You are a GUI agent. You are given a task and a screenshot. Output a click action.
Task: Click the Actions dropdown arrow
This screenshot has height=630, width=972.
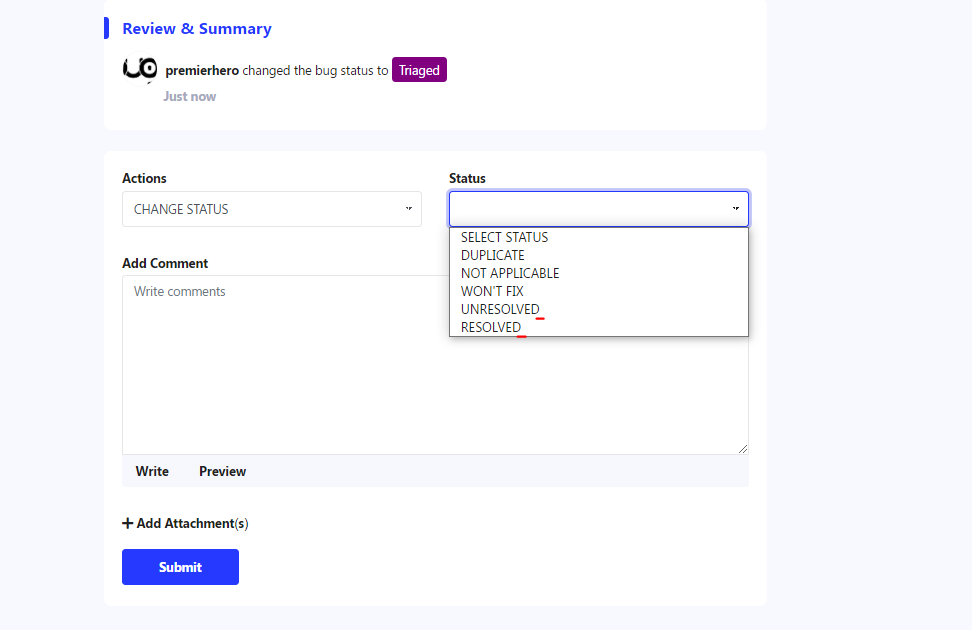tap(408, 209)
